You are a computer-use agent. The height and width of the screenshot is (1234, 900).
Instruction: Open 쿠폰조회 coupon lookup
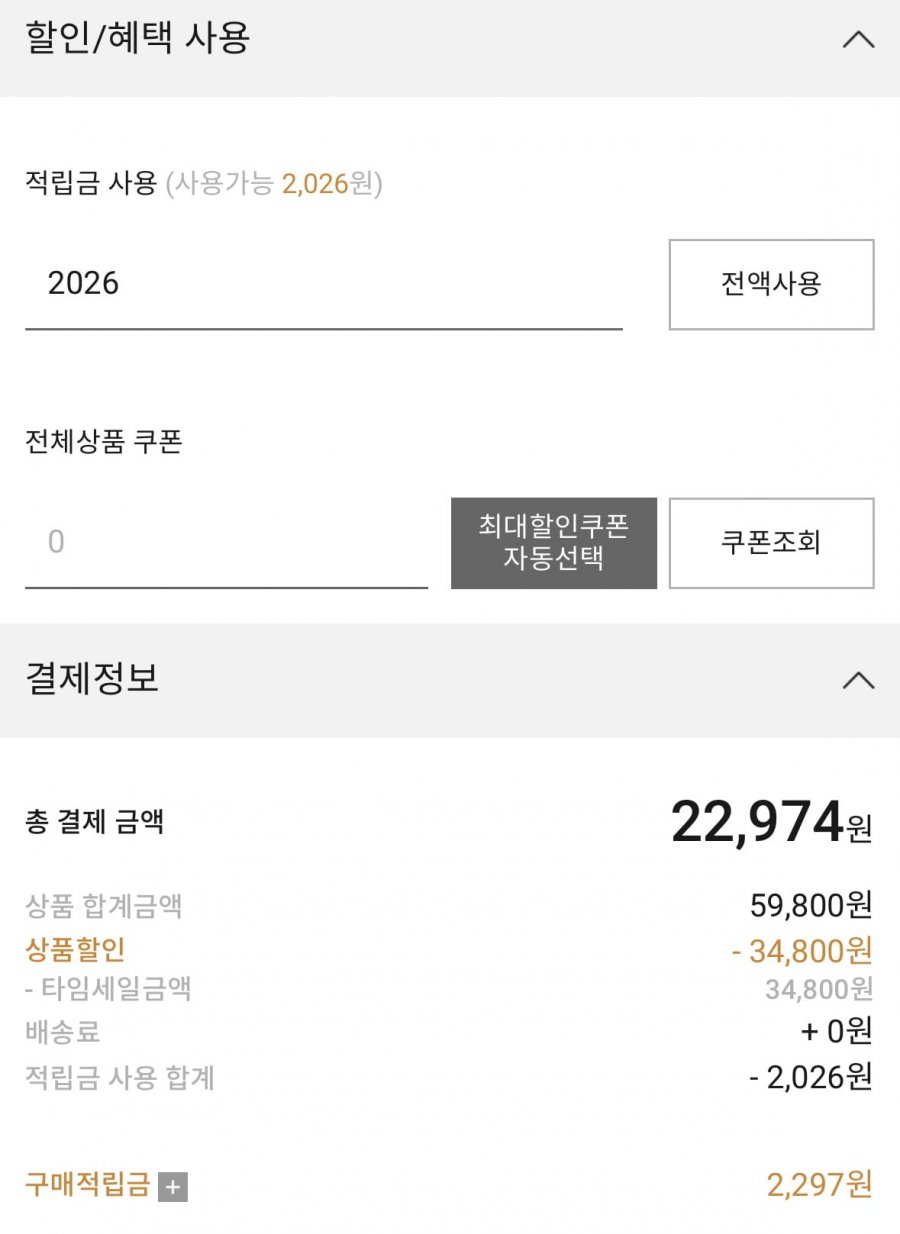coord(771,542)
